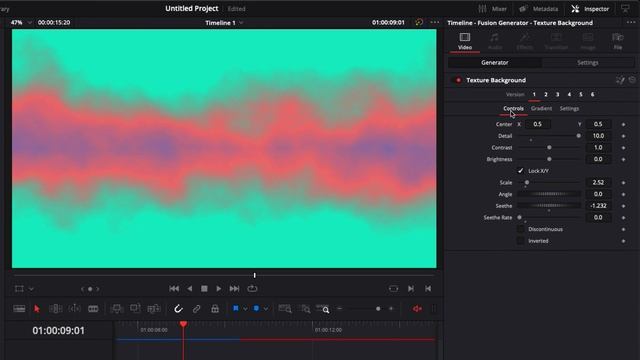Switch to Gradient controls tab
Viewport: 640px width, 360px height.
[x=541, y=109]
